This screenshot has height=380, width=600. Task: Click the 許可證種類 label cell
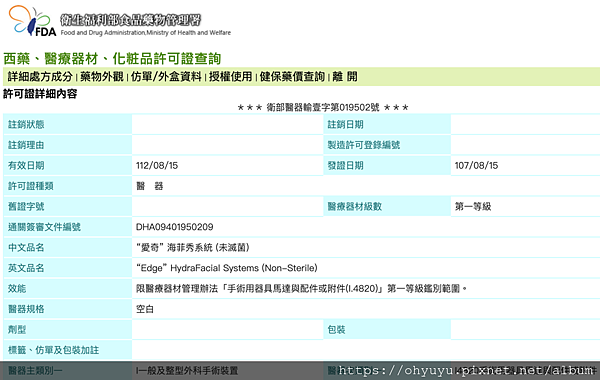[x=67, y=186]
